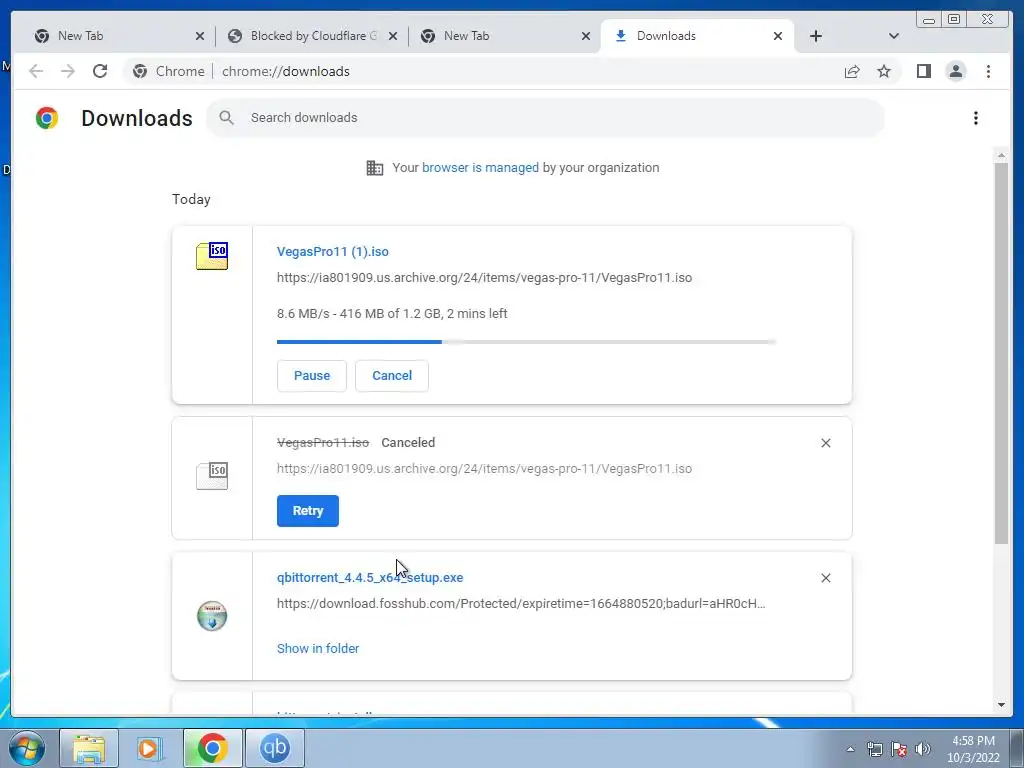Reload the downloads page
This screenshot has height=768, width=1024.
pos(100,71)
